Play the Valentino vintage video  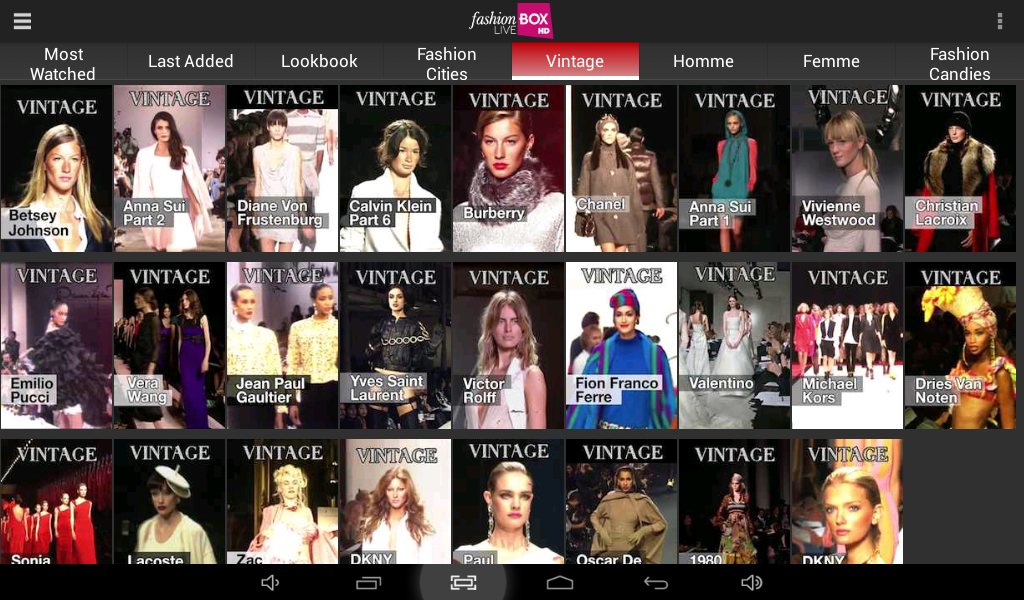tap(734, 345)
